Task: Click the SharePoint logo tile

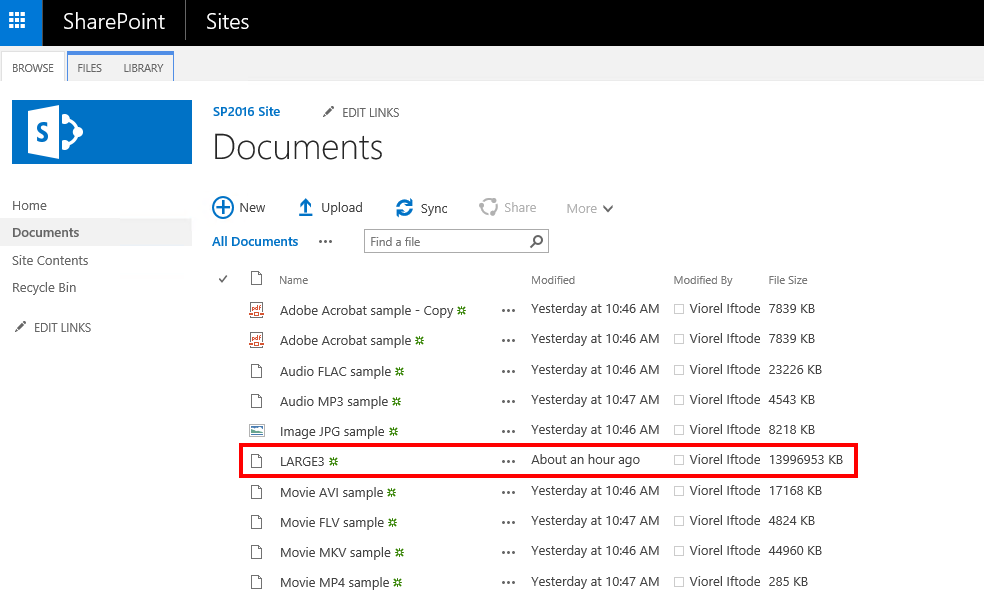Action: [x=102, y=132]
